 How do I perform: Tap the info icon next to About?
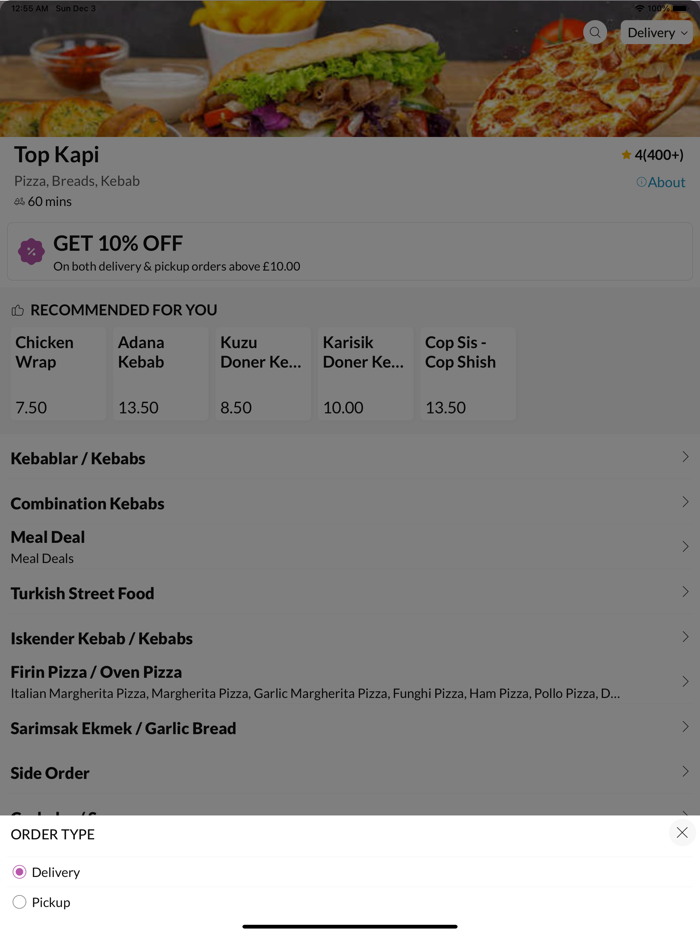640,182
